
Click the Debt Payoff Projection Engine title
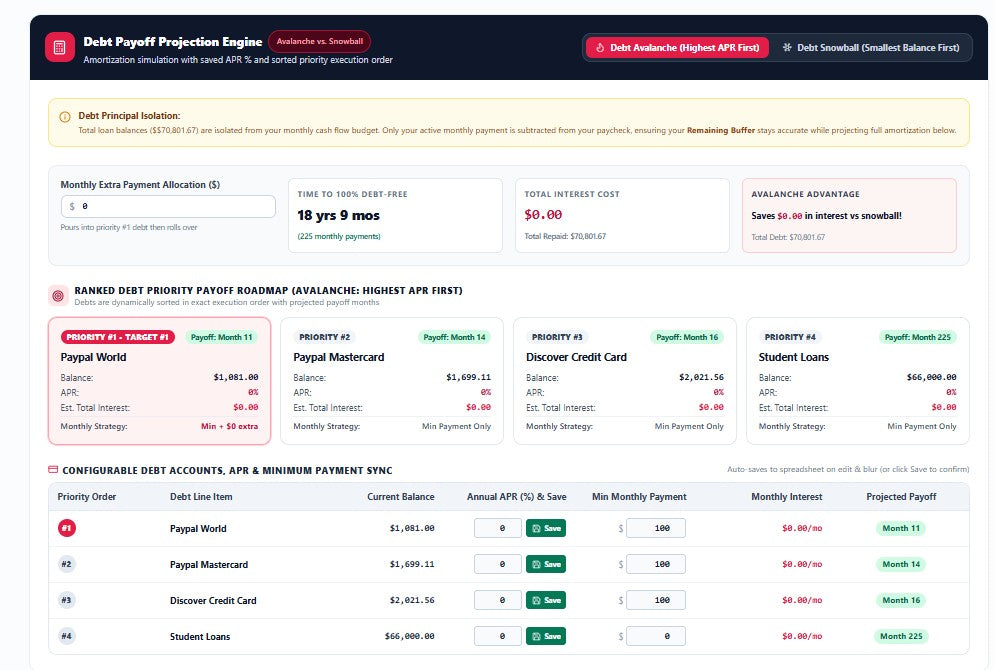172,42
